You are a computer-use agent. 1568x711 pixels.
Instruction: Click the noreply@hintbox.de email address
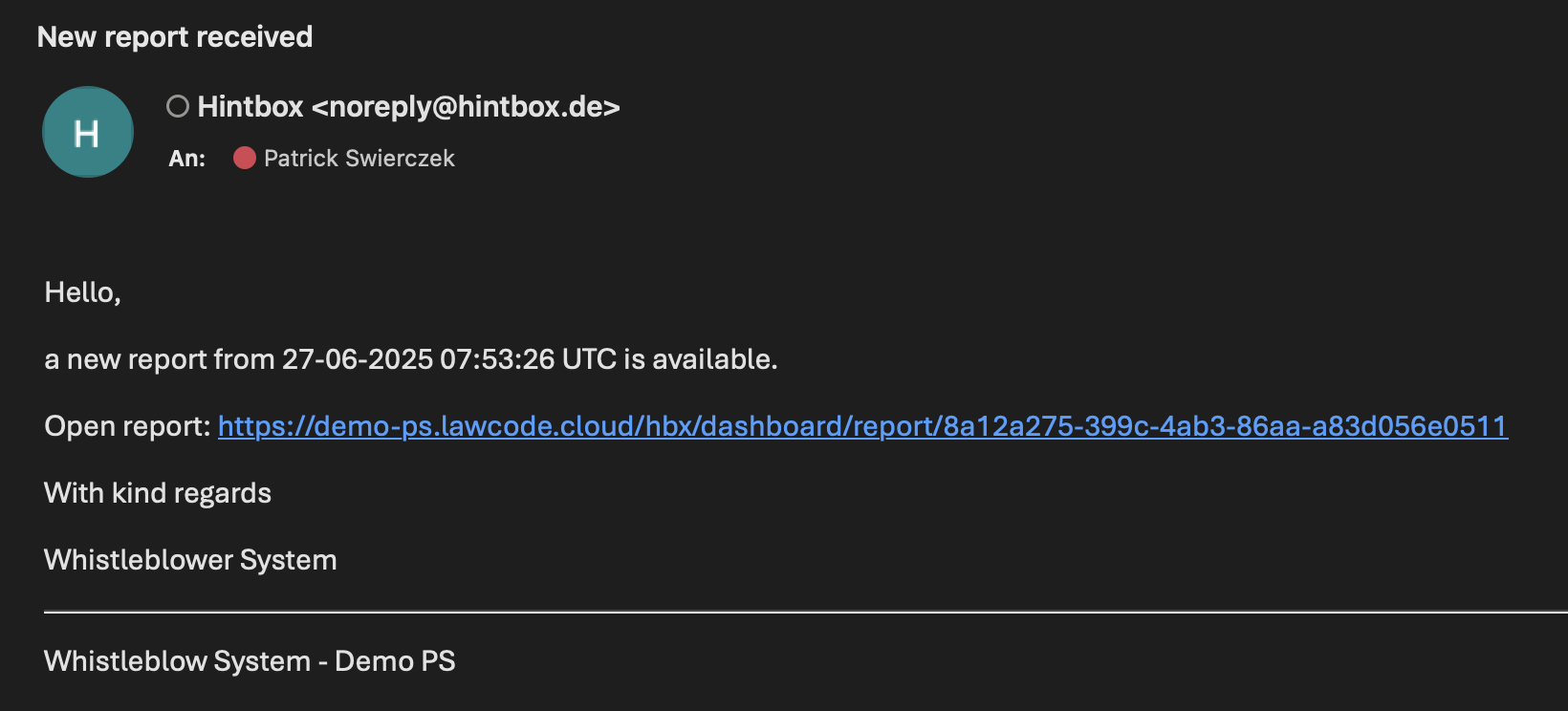pyautogui.click(x=466, y=106)
